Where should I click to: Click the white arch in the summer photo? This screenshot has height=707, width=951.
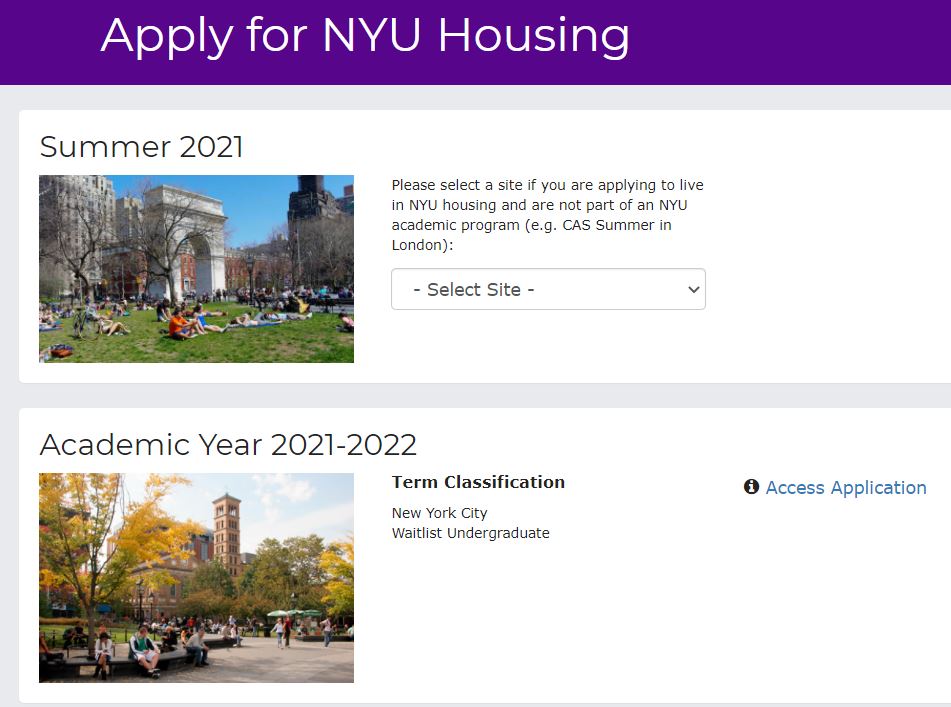(x=185, y=236)
